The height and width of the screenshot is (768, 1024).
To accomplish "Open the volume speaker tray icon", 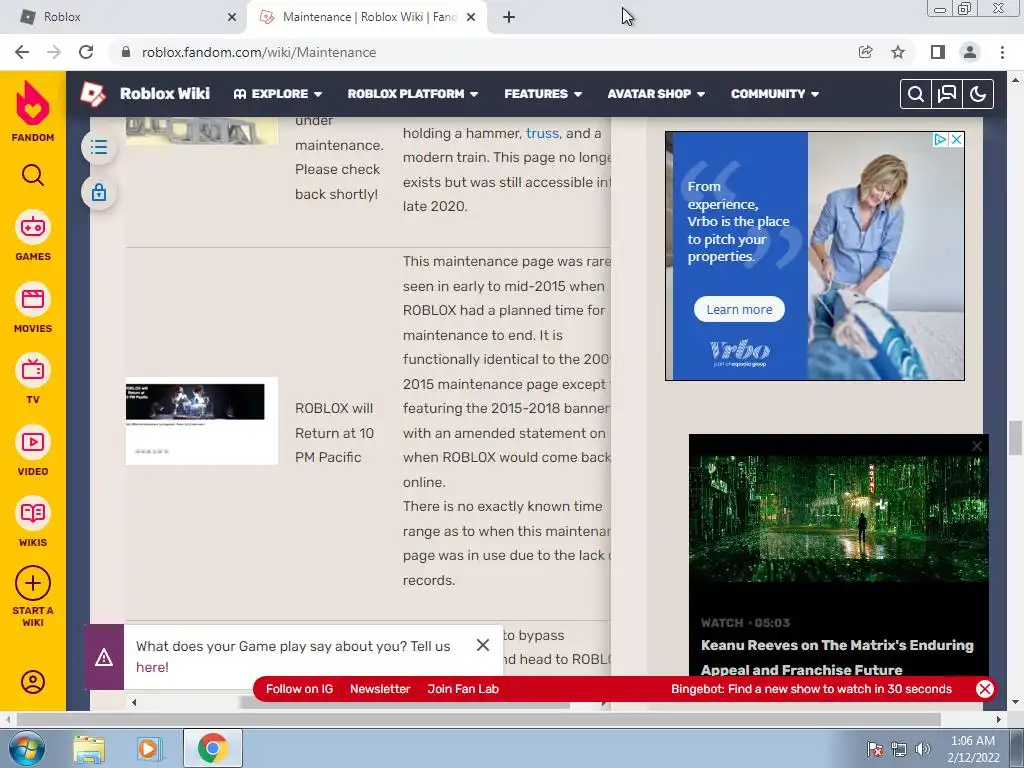I will click(x=922, y=749).
